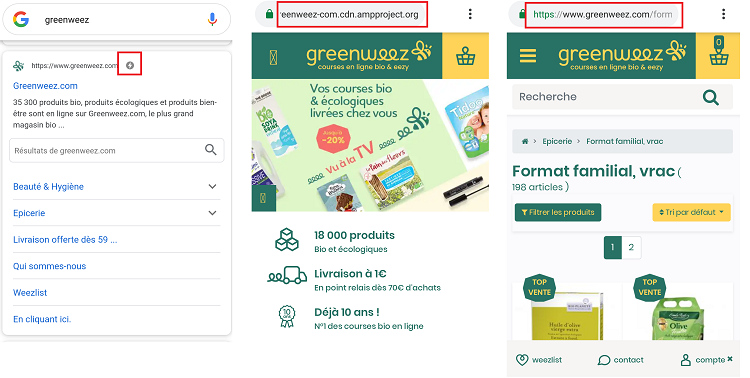Click 'Résultats de greenweez.com' search field
The image size is (750, 378).
click(117, 150)
